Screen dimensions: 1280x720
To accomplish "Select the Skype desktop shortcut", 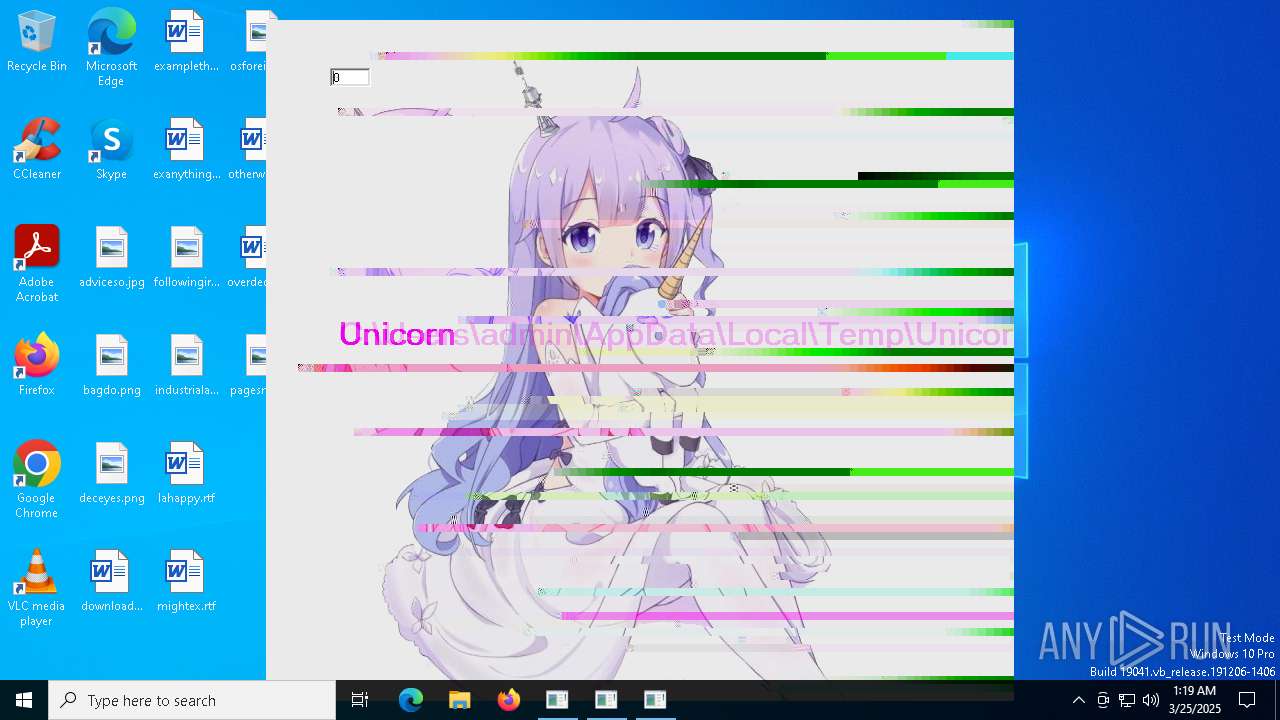I will click(111, 150).
